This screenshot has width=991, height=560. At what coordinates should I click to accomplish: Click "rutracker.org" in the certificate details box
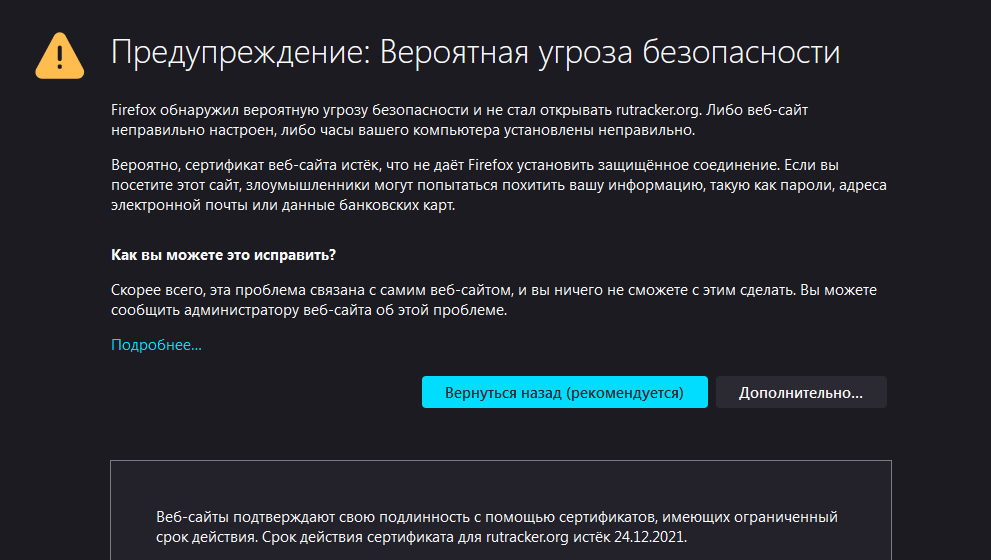click(527, 537)
